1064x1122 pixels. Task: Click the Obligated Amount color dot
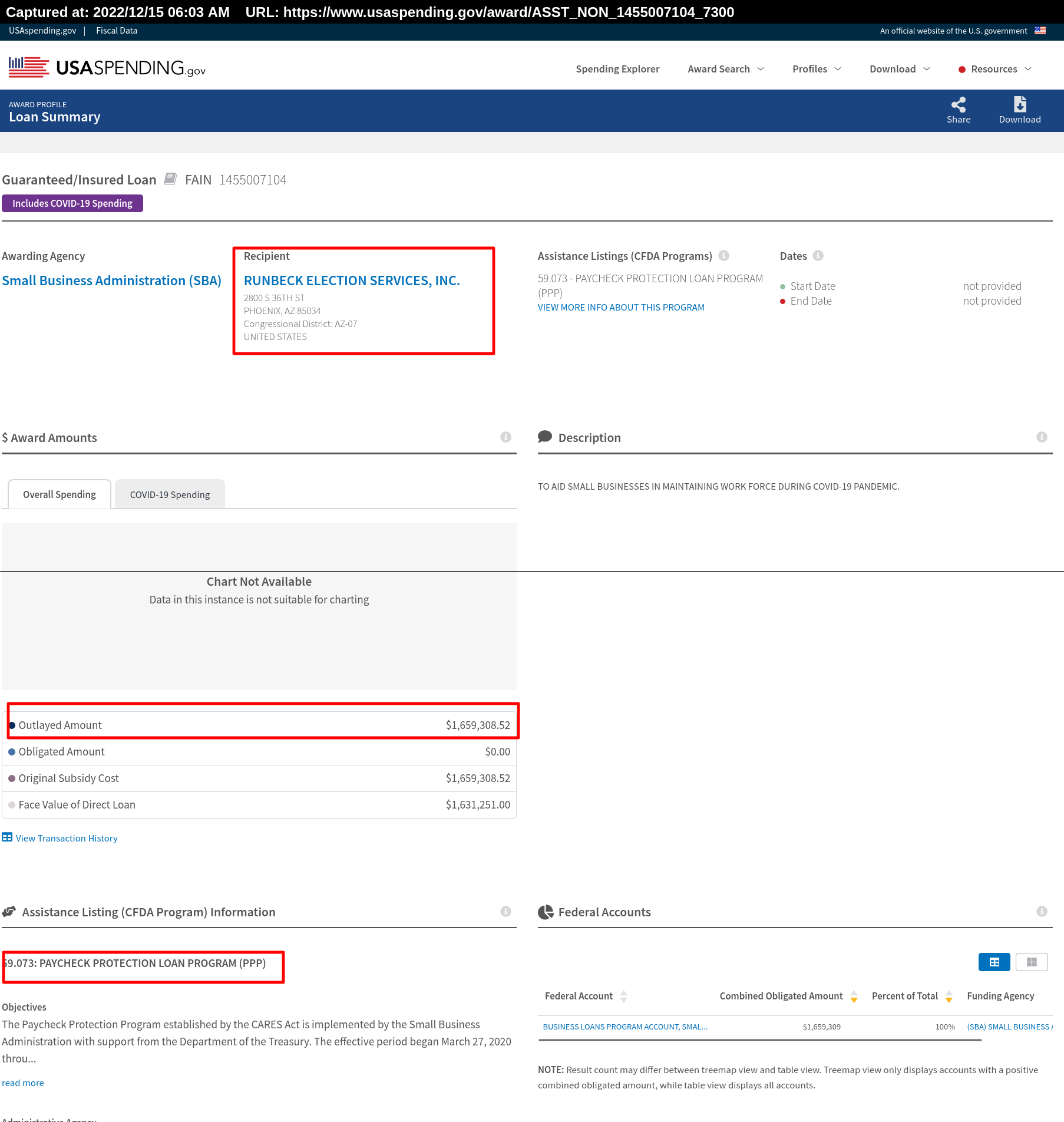point(12,752)
